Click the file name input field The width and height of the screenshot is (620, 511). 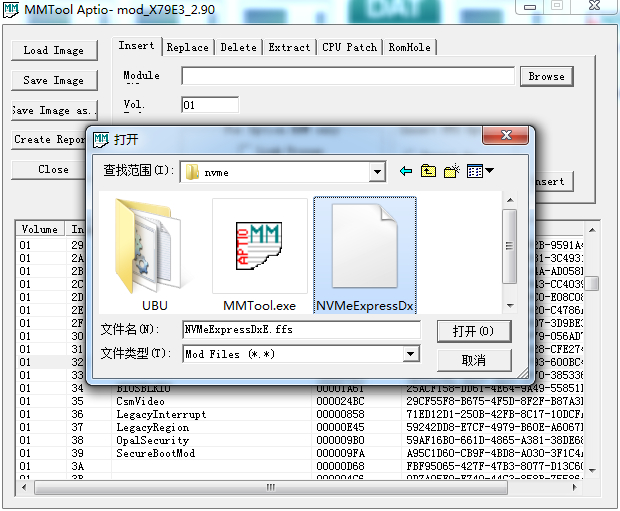(302, 329)
